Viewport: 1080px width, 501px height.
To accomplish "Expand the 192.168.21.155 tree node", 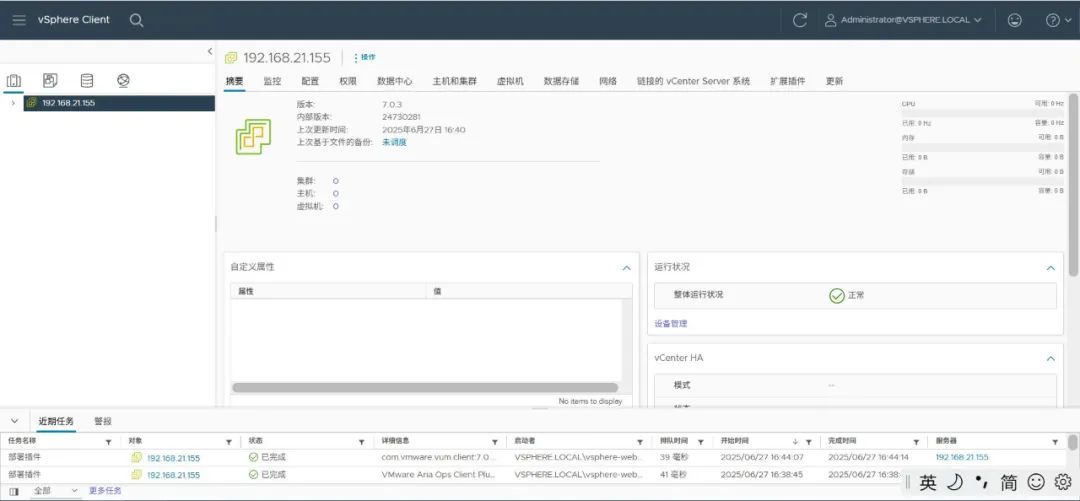I will coord(12,103).
